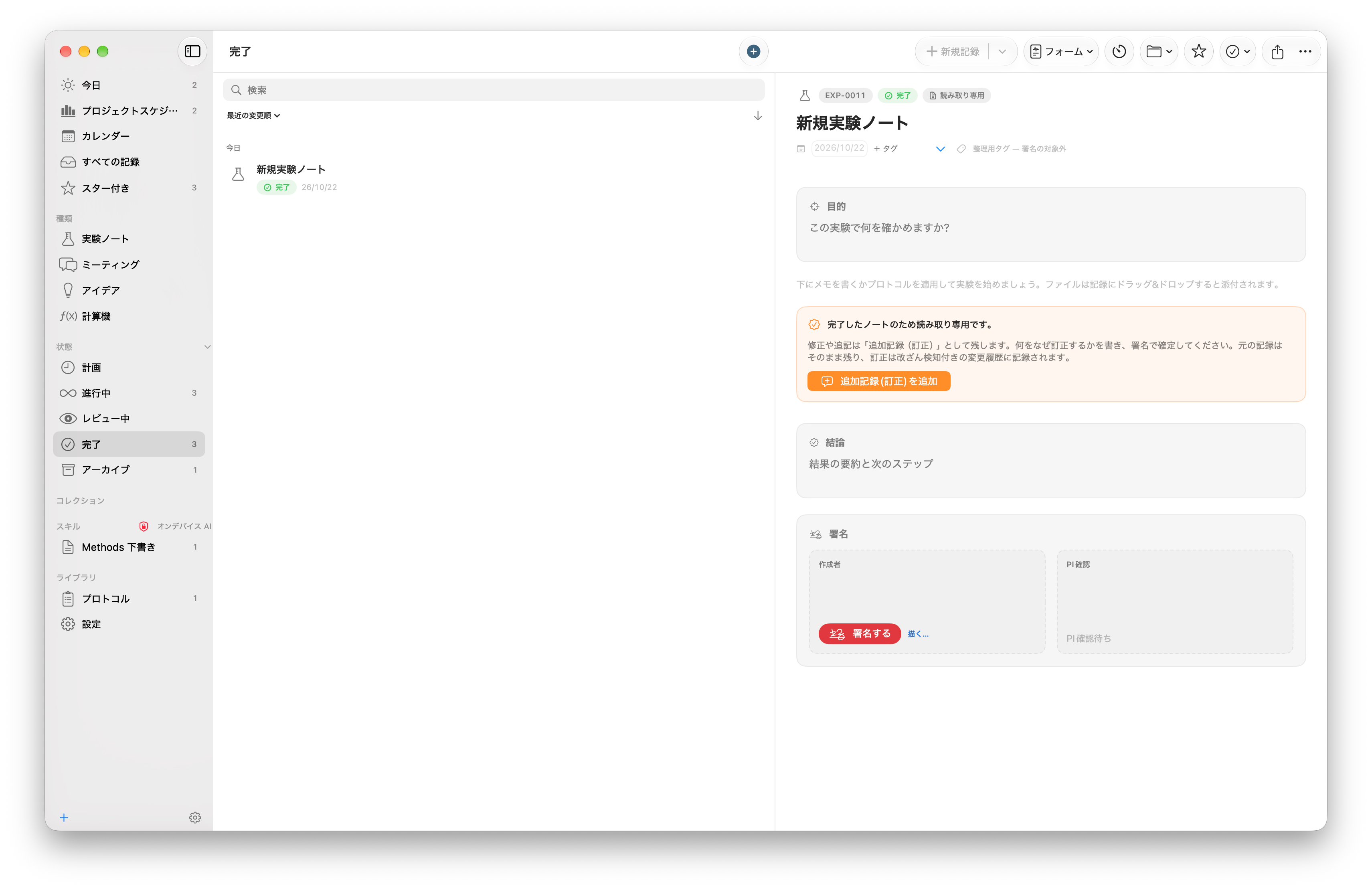Image resolution: width=1372 pixels, height=890 pixels.
Task: Filter by ミーティング type
Action: [129, 265]
